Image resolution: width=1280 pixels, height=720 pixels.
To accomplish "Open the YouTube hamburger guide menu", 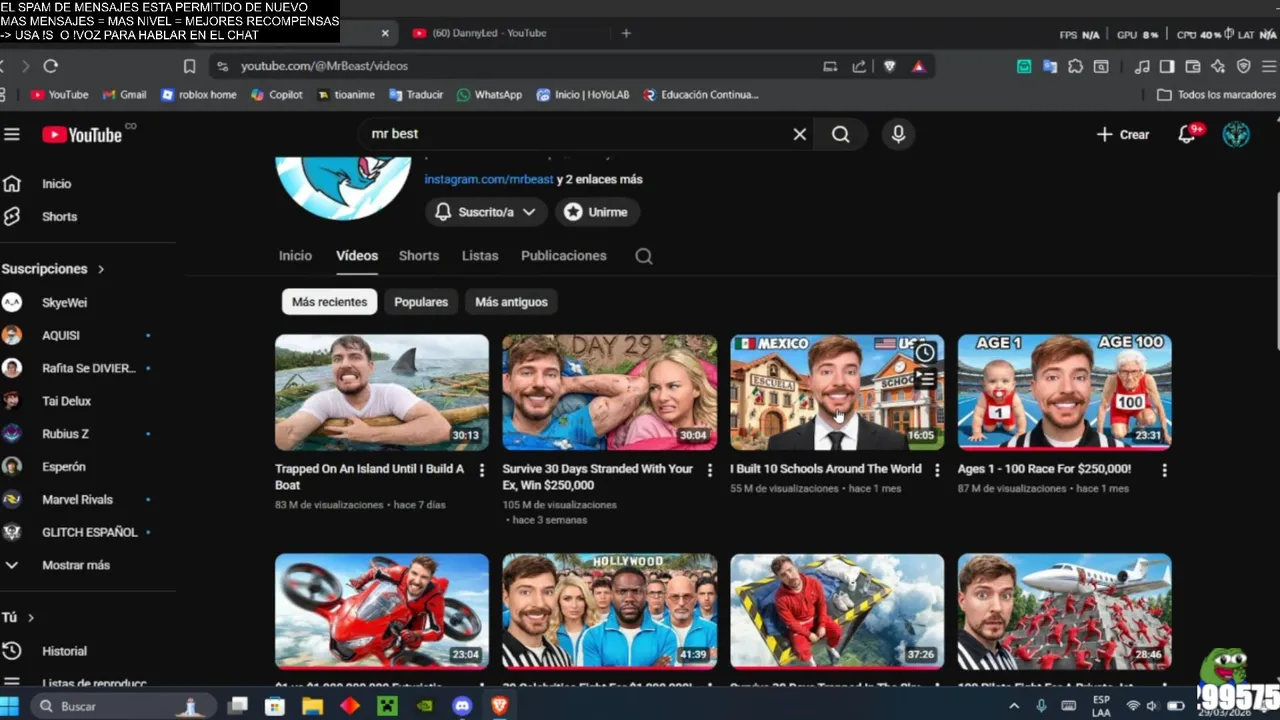I will click(11, 134).
